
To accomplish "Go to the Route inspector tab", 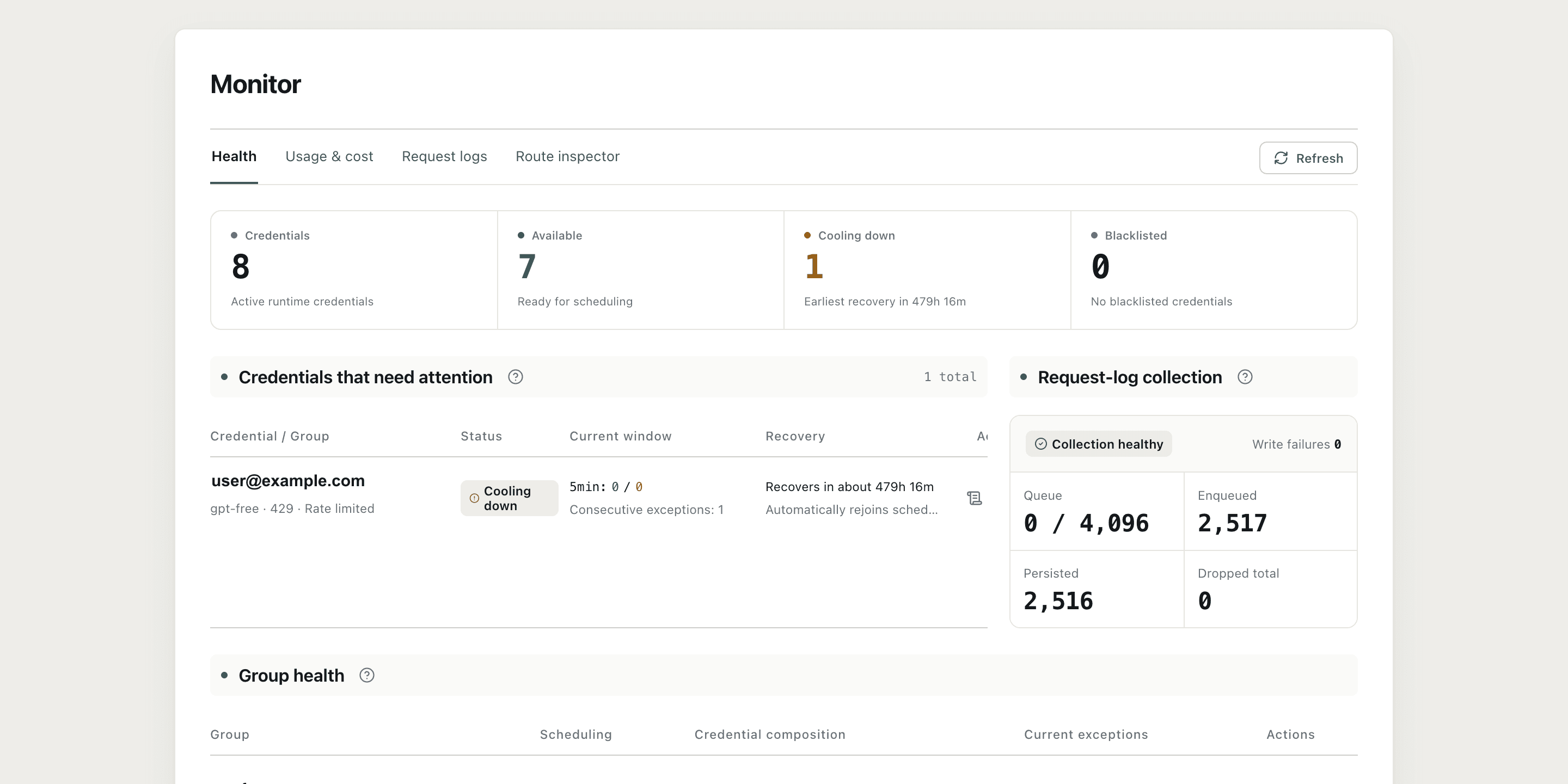I will (567, 156).
